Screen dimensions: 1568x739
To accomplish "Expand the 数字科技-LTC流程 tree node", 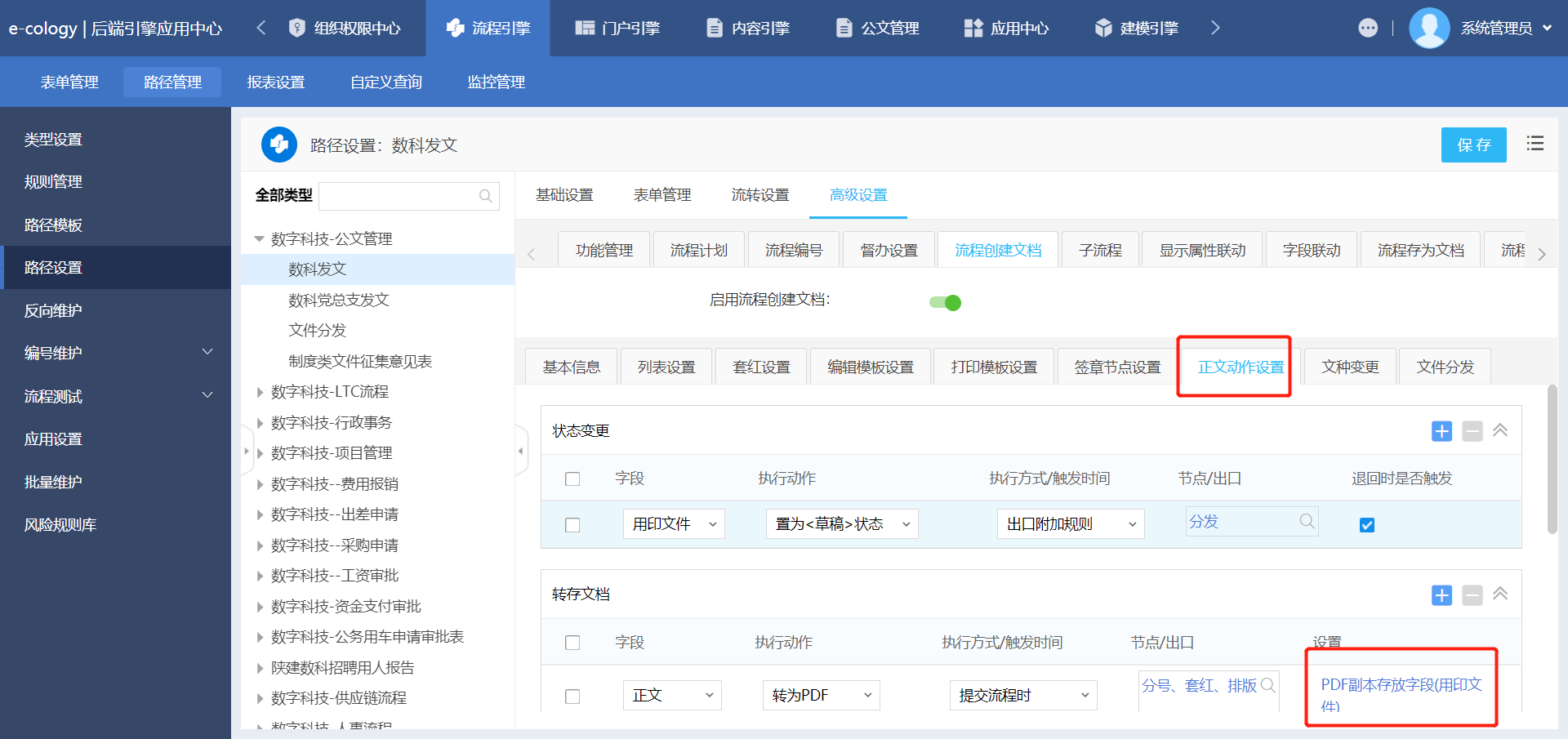I will [x=260, y=392].
